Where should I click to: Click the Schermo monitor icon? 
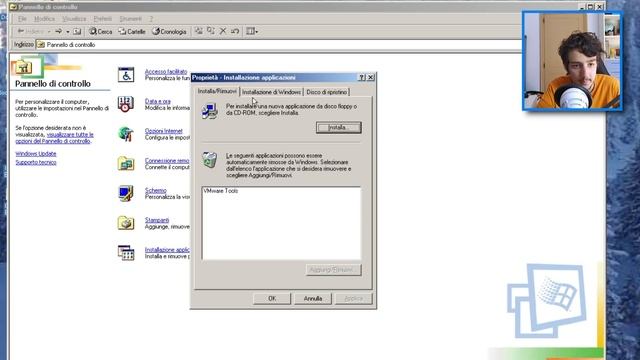(x=126, y=193)
